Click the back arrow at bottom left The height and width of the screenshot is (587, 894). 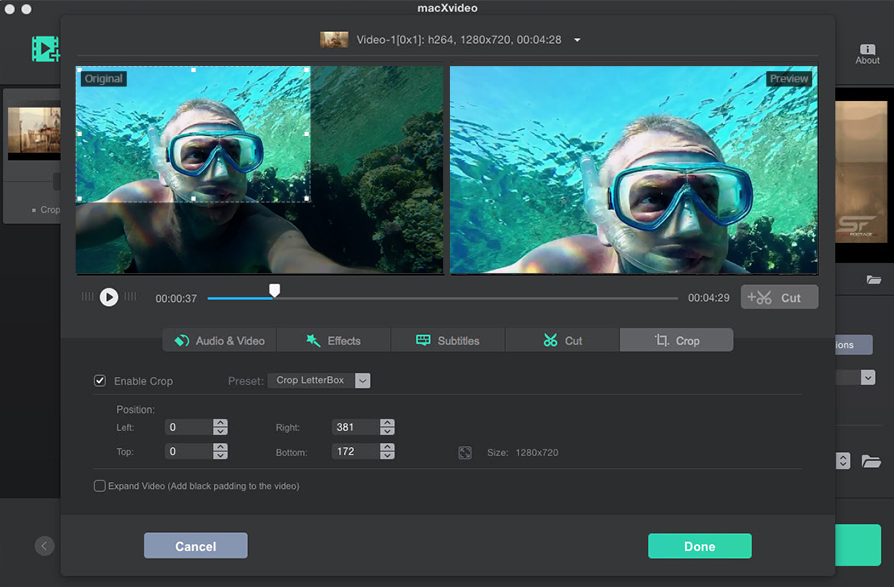[x=44, y=546]
